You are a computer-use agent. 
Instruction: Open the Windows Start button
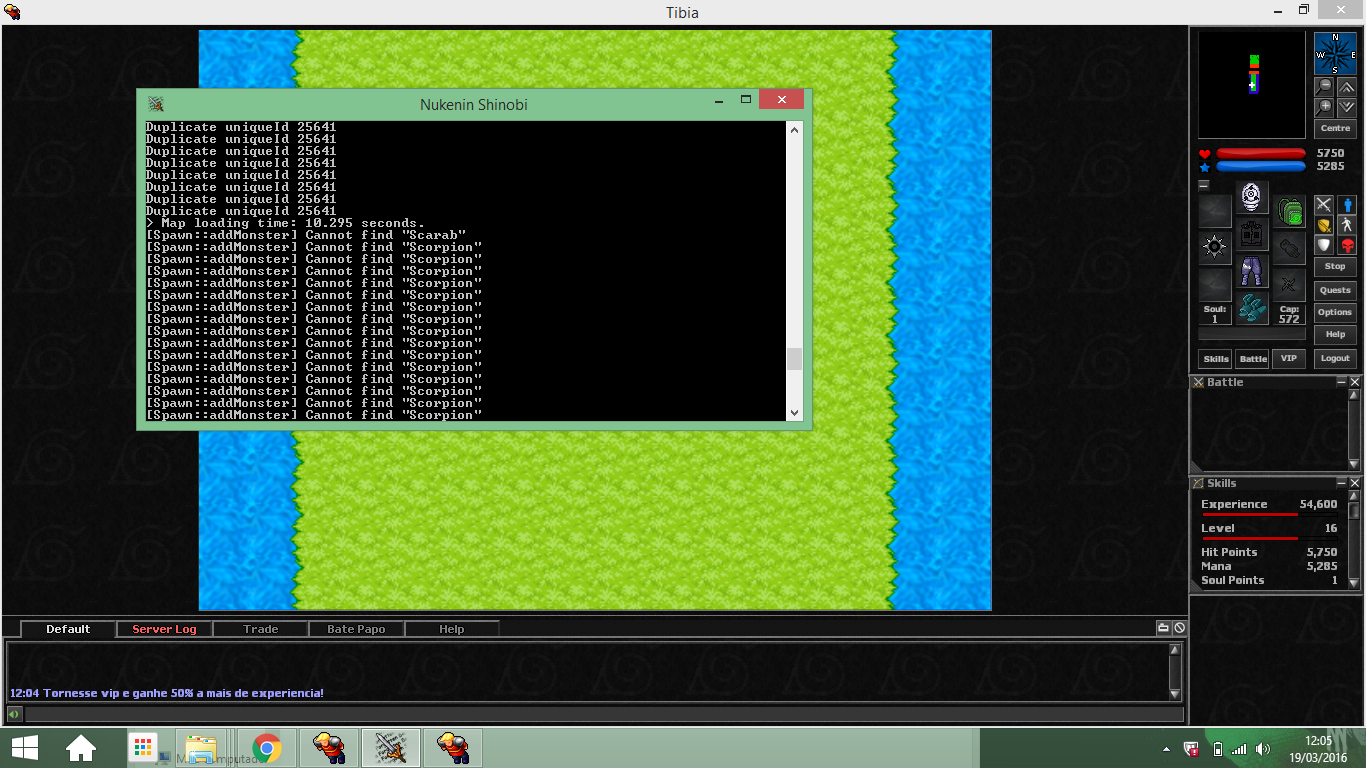(x=25, y=748)
